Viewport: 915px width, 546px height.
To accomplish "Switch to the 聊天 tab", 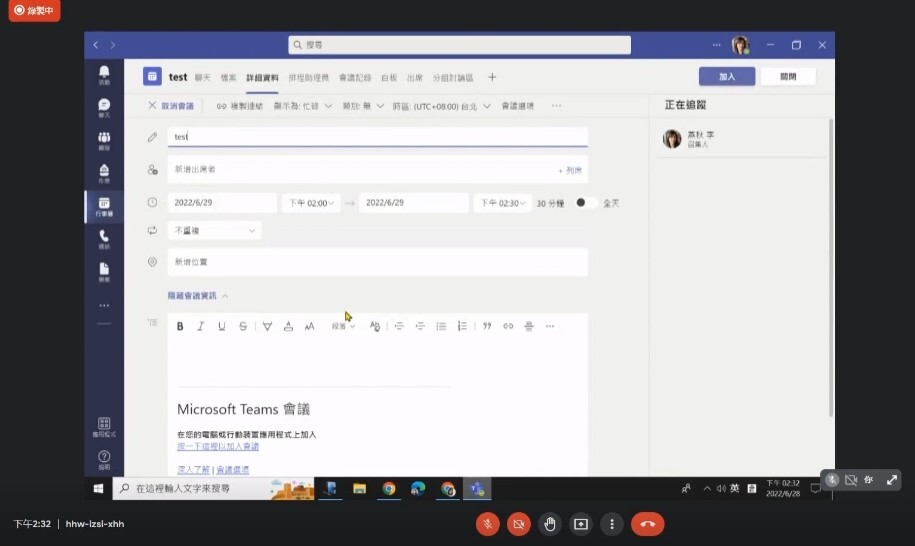I will tap(202, 78).
